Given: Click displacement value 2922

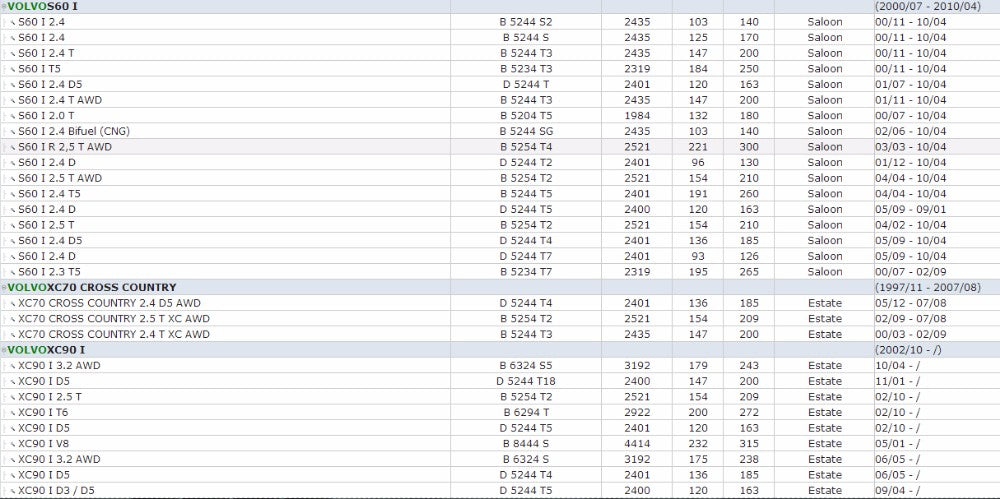Looking at the screenshot, I should (637, 413).
